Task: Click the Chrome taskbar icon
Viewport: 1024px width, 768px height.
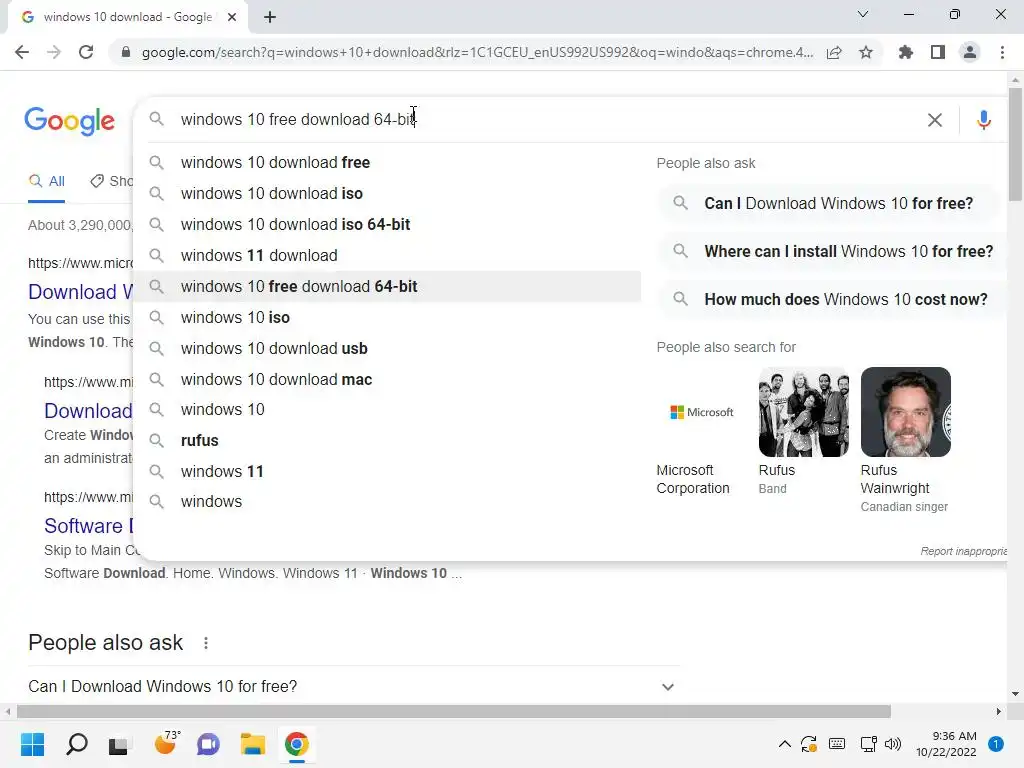Action: pos(296,744)
